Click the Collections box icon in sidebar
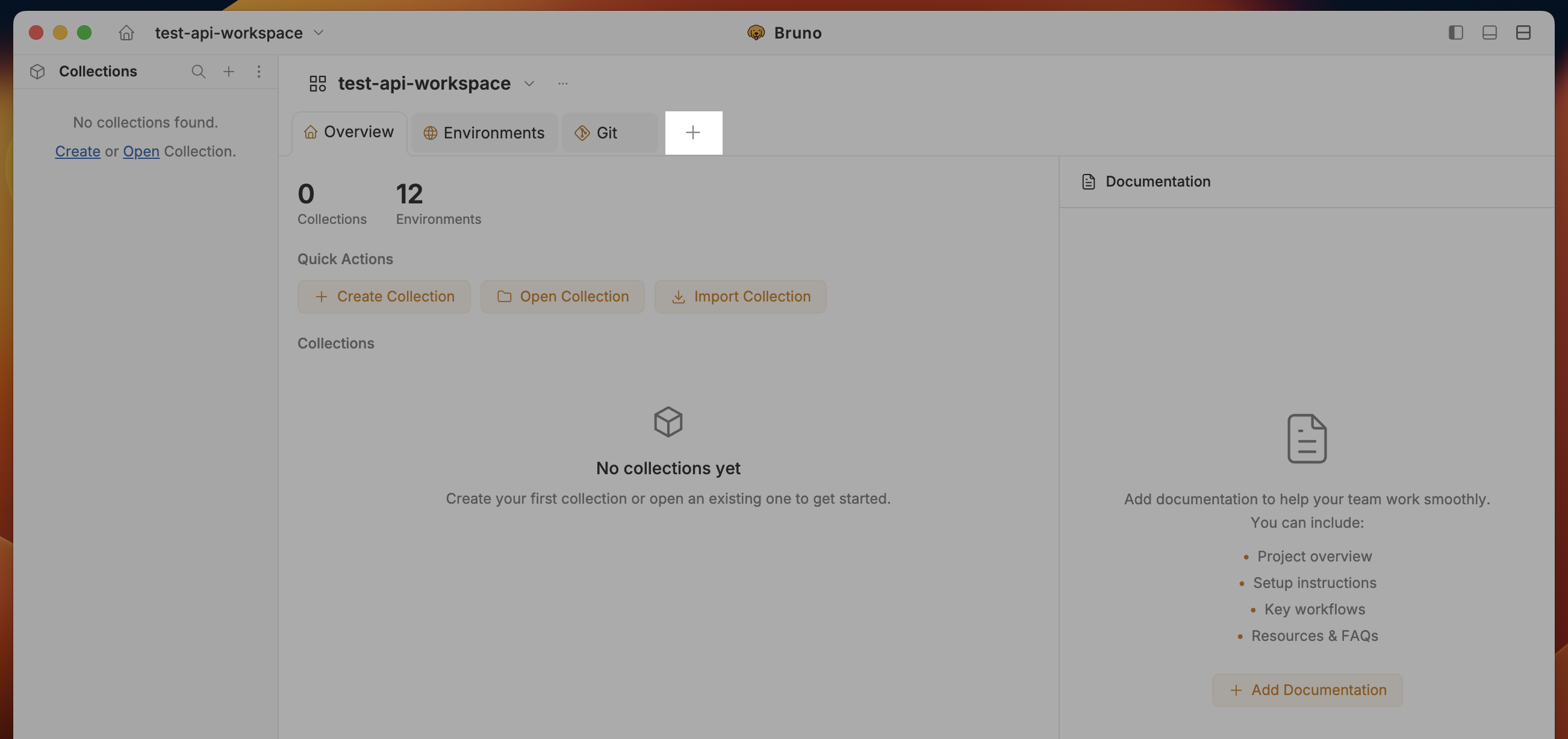Viewport: 1568px width, 739px height. (x=37, y=71)
